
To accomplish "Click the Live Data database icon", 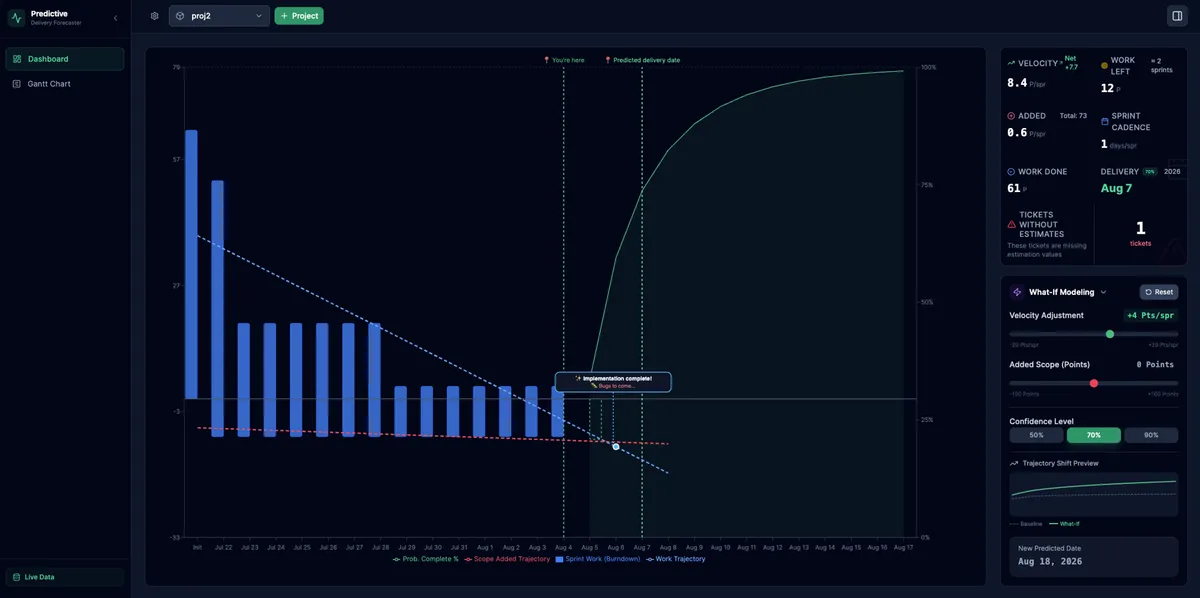I will point(17,577).
